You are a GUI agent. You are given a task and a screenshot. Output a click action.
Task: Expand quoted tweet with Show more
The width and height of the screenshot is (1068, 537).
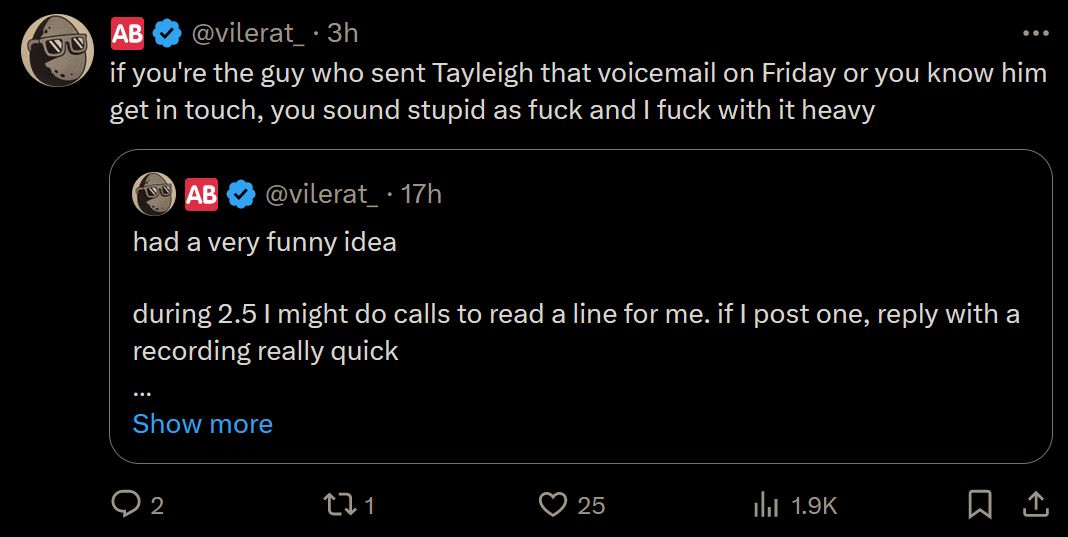[x=202, y=424]
